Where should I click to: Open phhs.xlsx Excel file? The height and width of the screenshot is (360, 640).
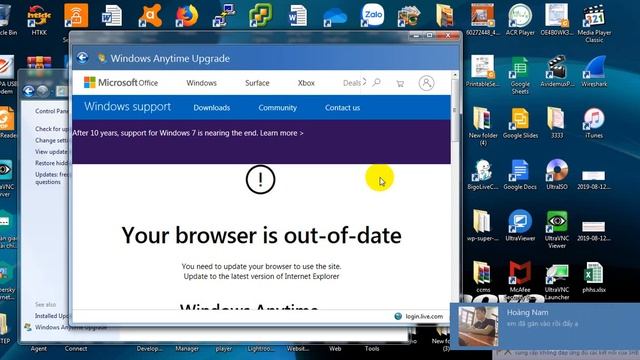594,277
